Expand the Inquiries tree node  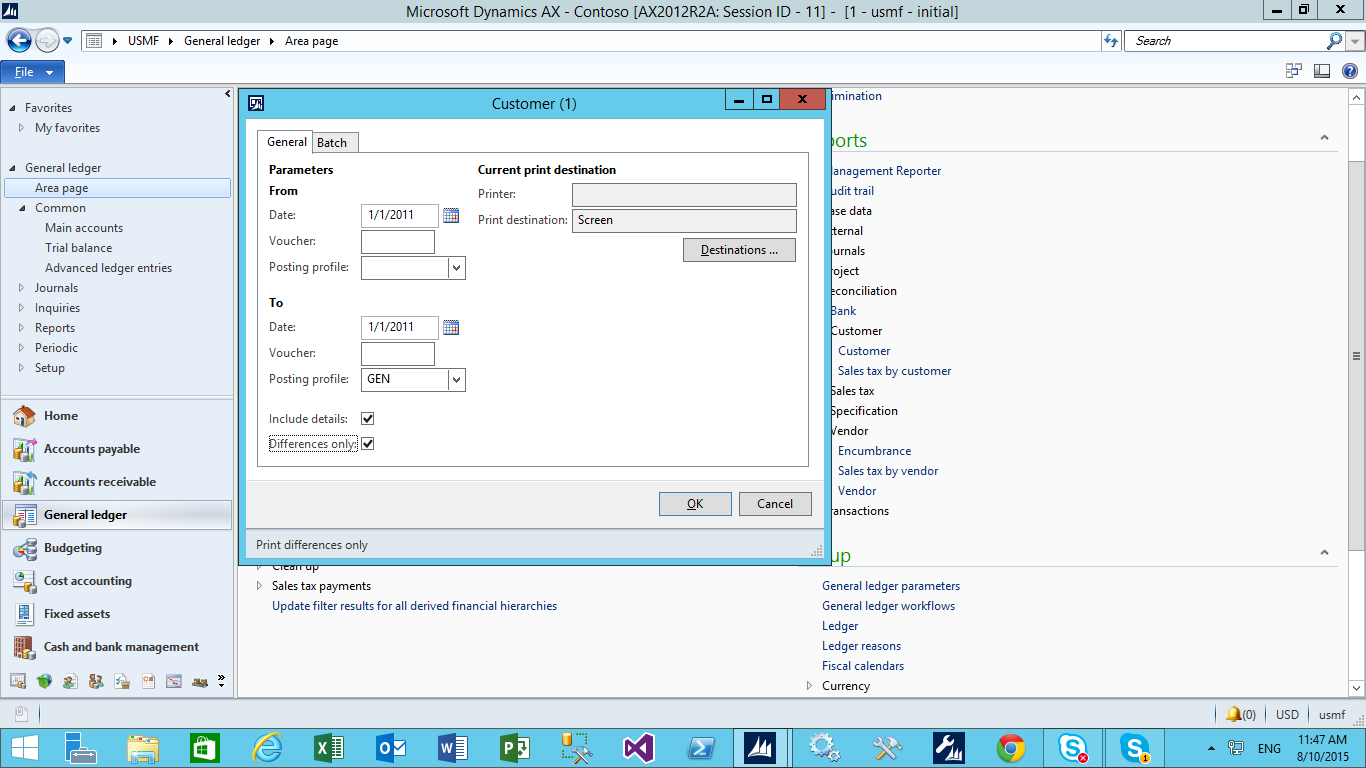click(x=23, y=308)
